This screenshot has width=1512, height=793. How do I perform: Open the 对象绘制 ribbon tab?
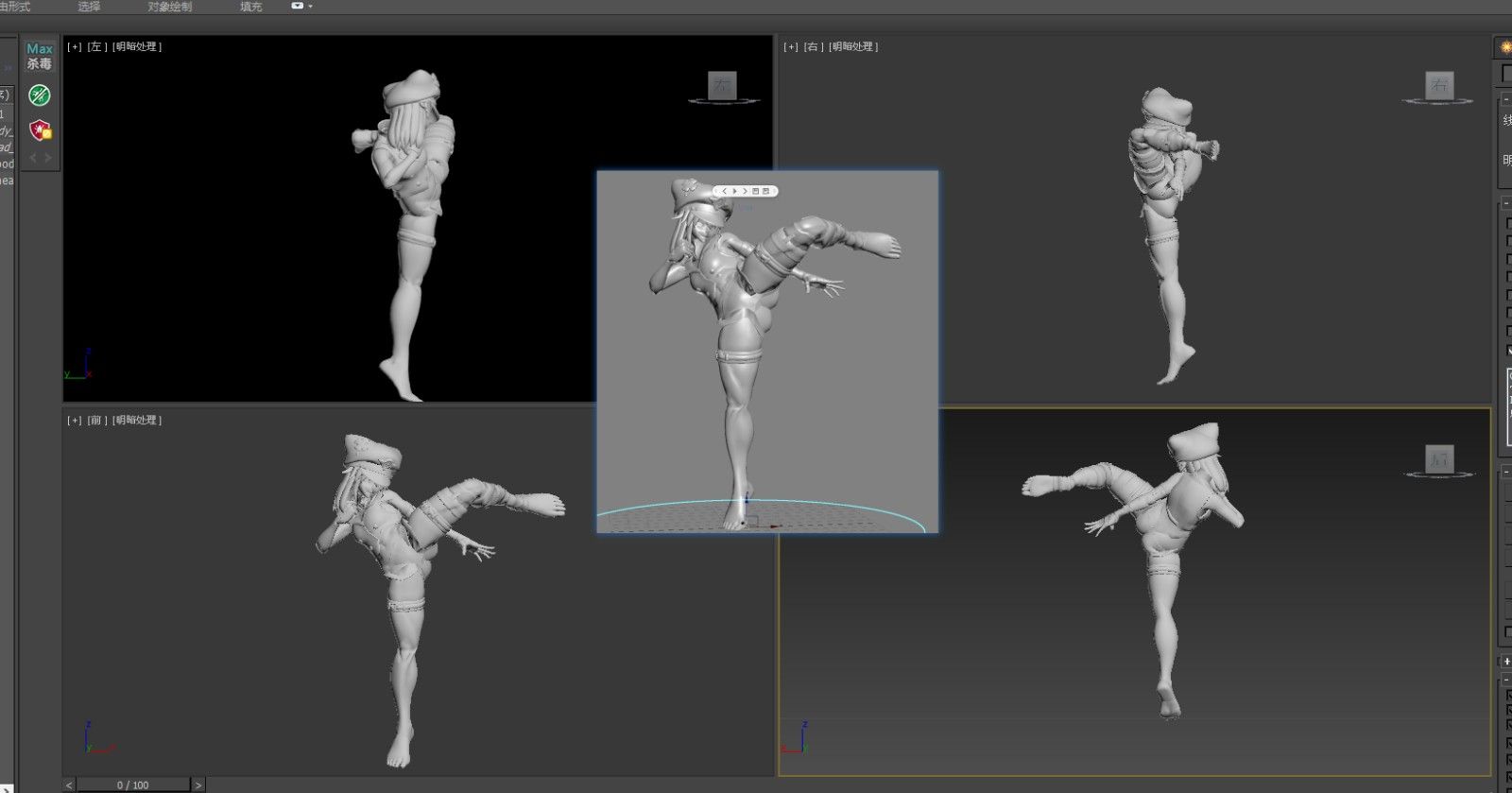[x=170, y=7]
